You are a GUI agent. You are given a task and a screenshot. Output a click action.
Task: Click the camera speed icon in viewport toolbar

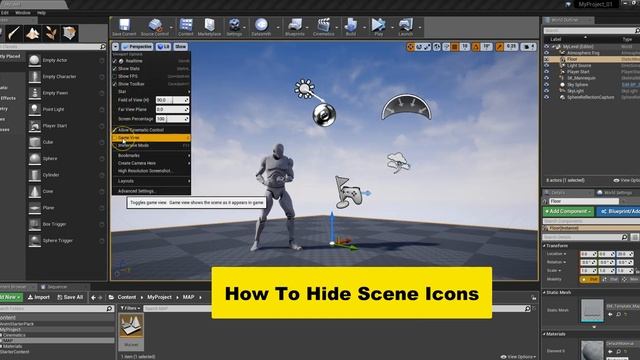(527, 47)
